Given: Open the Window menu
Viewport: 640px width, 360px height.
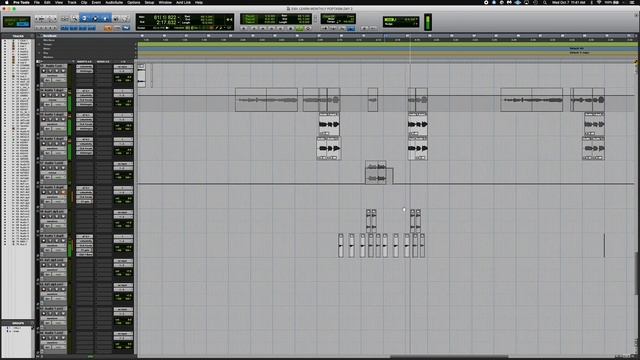Looking at the screenshot, I should tap(165, 2).
